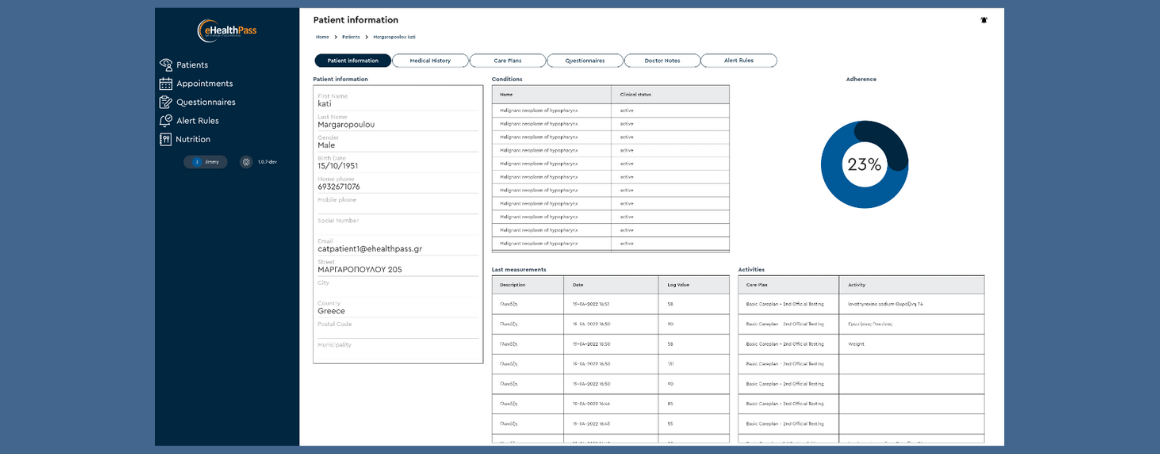Select the Gender field showing Male
The width and height of the screenshot is (1160, 454).
pyautogui.click(x=398, y=142)
